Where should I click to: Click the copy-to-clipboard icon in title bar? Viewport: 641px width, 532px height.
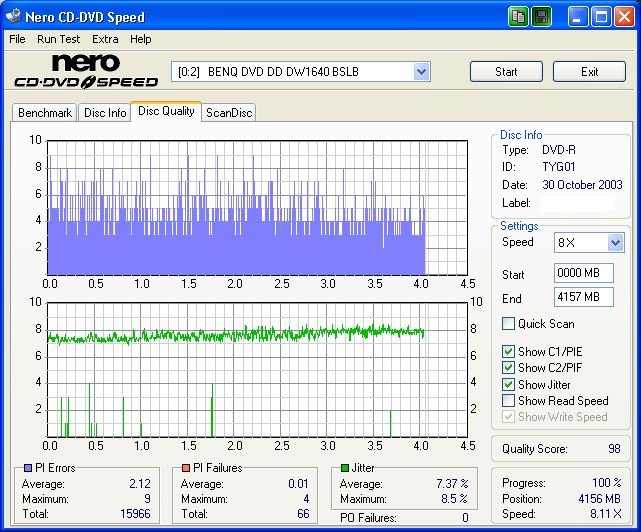(x=518, y=16)
